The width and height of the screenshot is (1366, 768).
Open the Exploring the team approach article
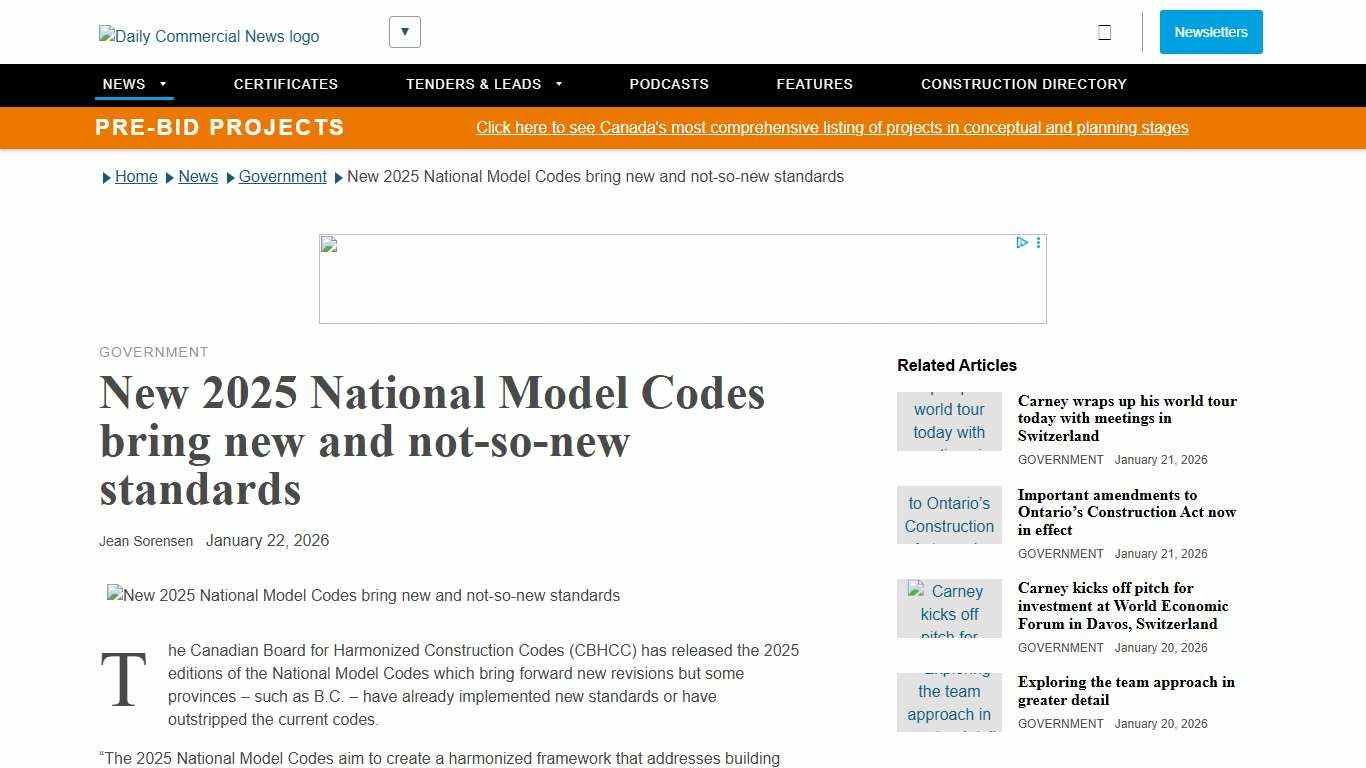pyautogui.click(x=1125, y=691)
